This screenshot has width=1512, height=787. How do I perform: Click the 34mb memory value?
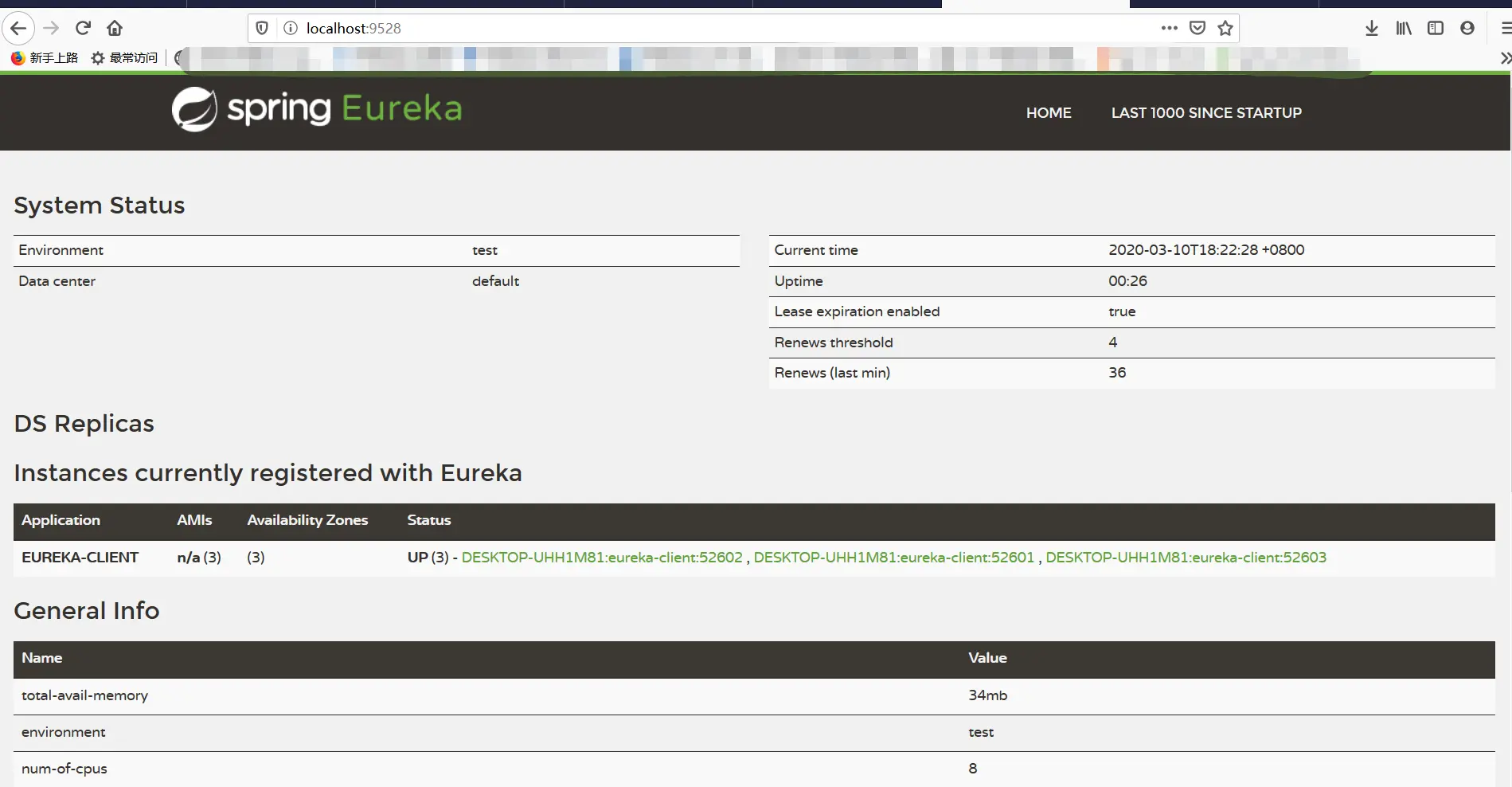pos(987,695)
